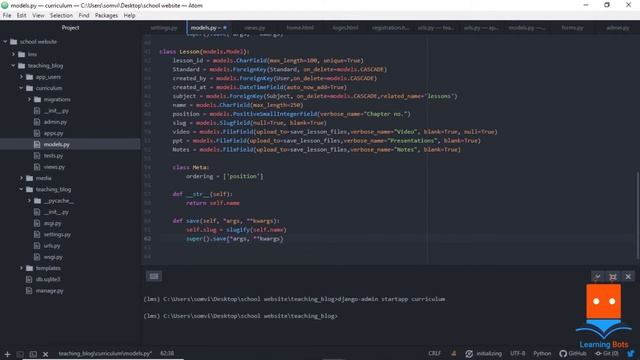Click the terminal status icon in status bar

coord(33,354)
